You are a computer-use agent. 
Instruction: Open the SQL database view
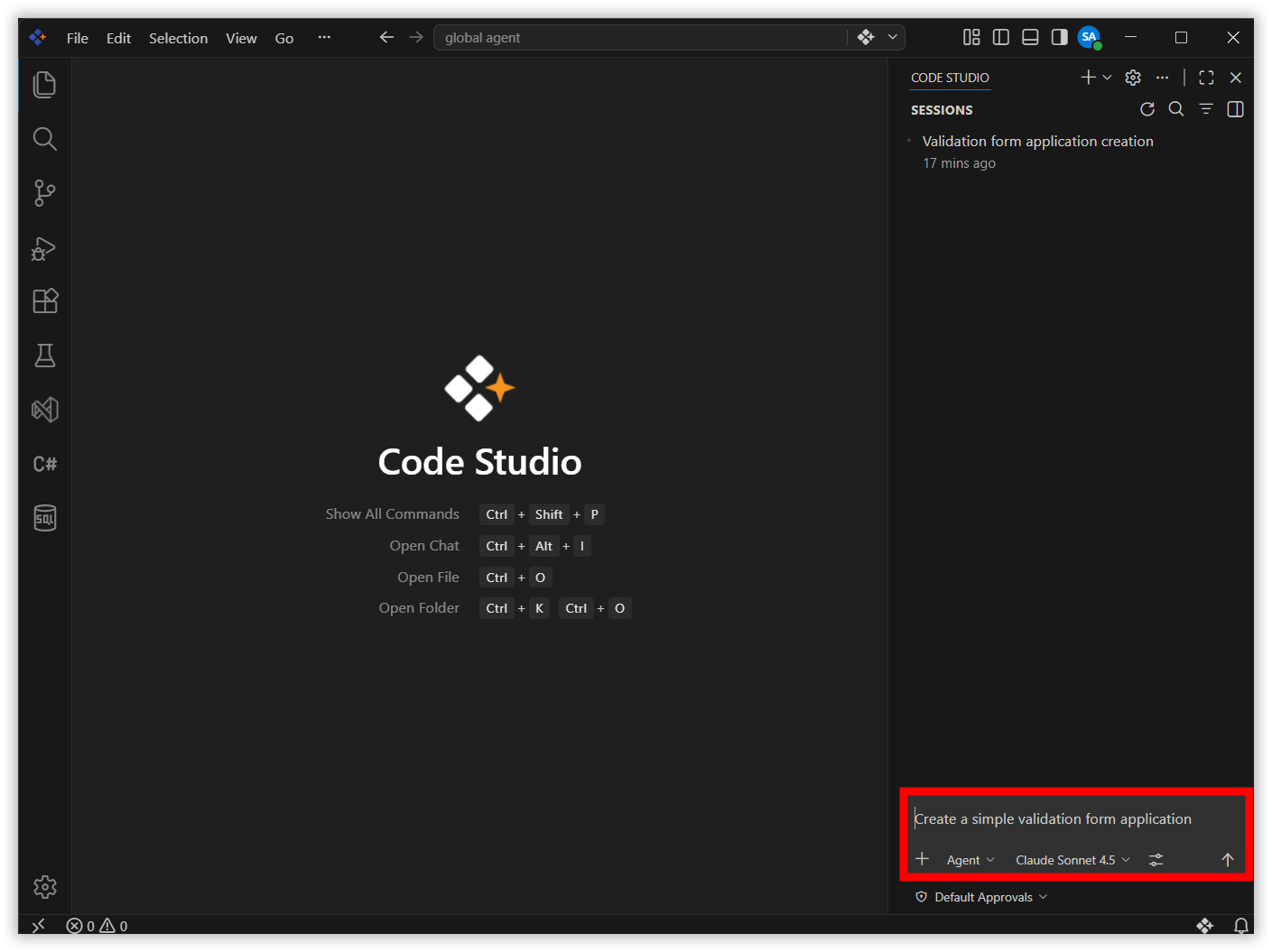44,518
